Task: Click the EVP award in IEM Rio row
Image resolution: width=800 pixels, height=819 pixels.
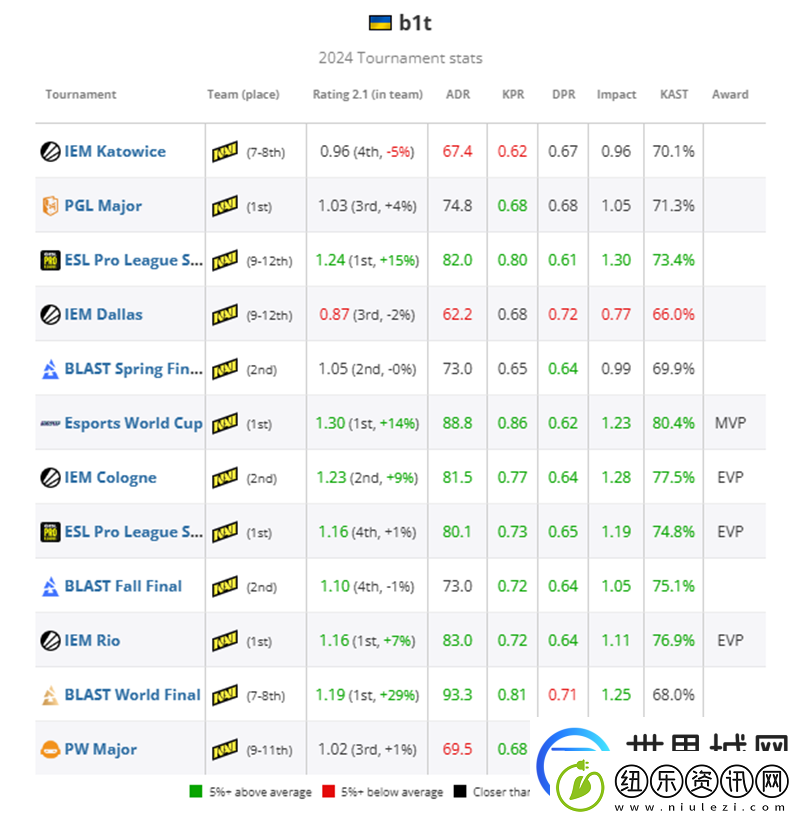Action: 730,640
